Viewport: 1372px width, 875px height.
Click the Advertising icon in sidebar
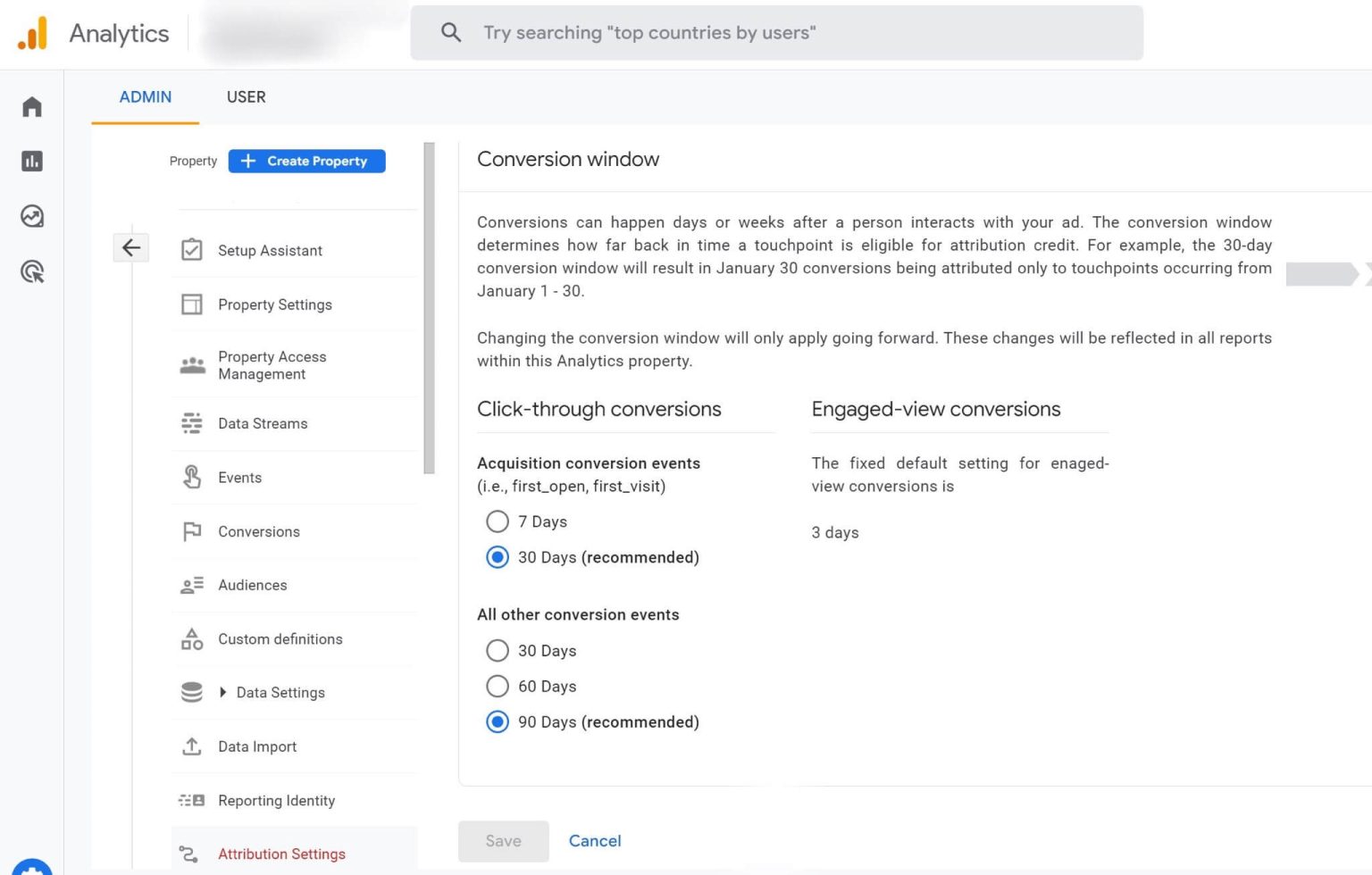point(31,272)
